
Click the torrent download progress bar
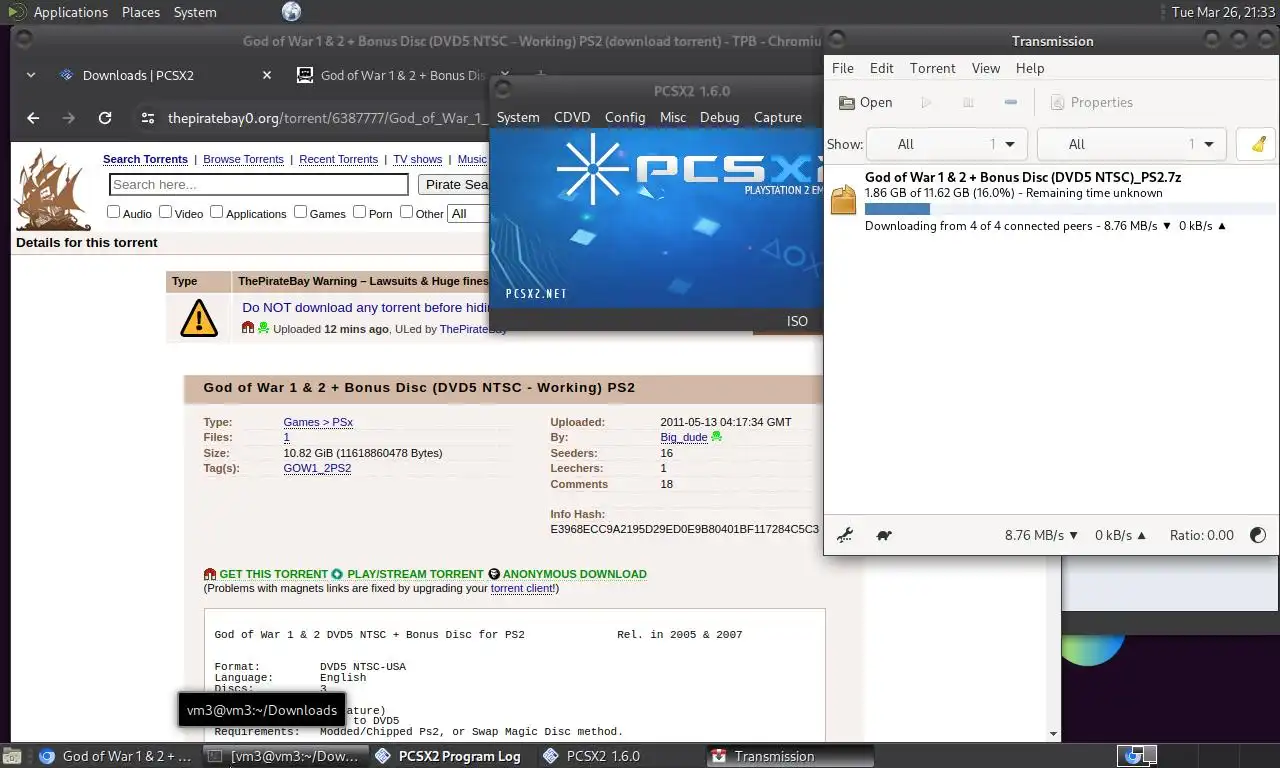(x=1068, y=209)
